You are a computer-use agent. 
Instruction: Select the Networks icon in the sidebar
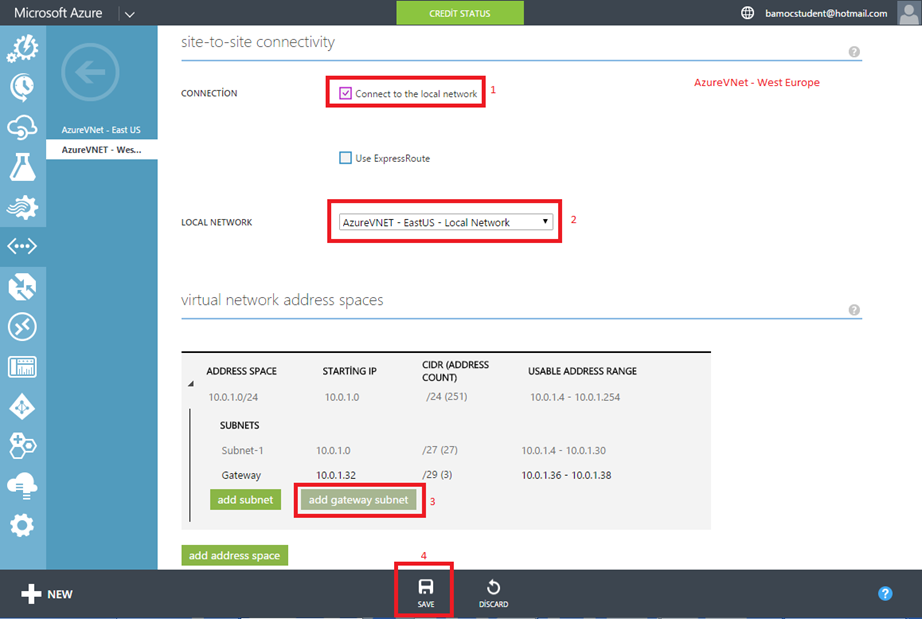(22, 246)
